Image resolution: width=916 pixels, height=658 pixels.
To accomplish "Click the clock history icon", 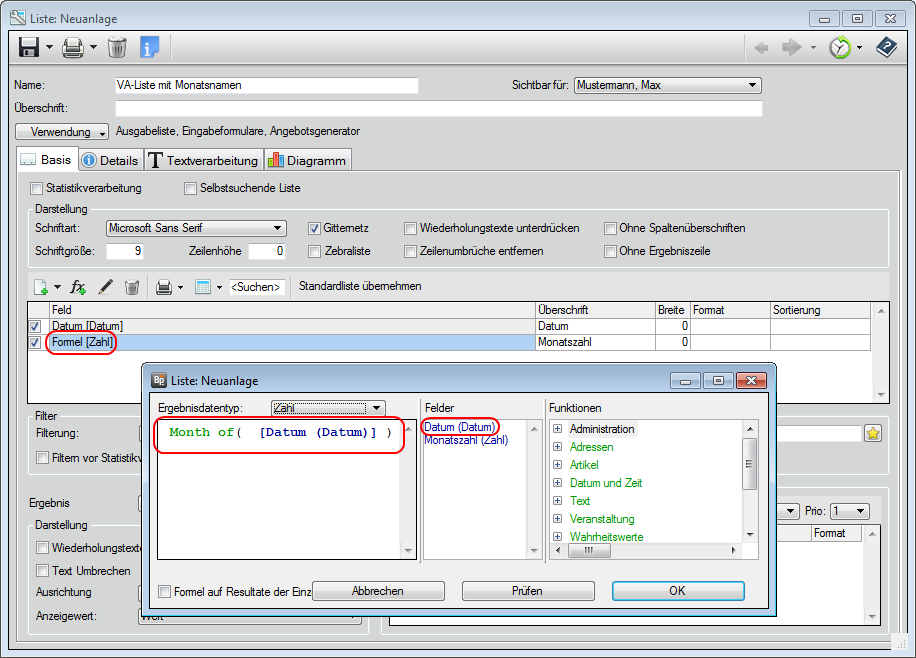I will 839,47.
